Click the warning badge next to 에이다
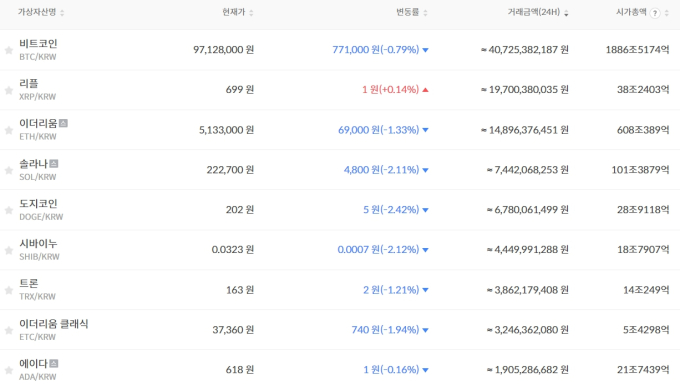 [53, 364]
